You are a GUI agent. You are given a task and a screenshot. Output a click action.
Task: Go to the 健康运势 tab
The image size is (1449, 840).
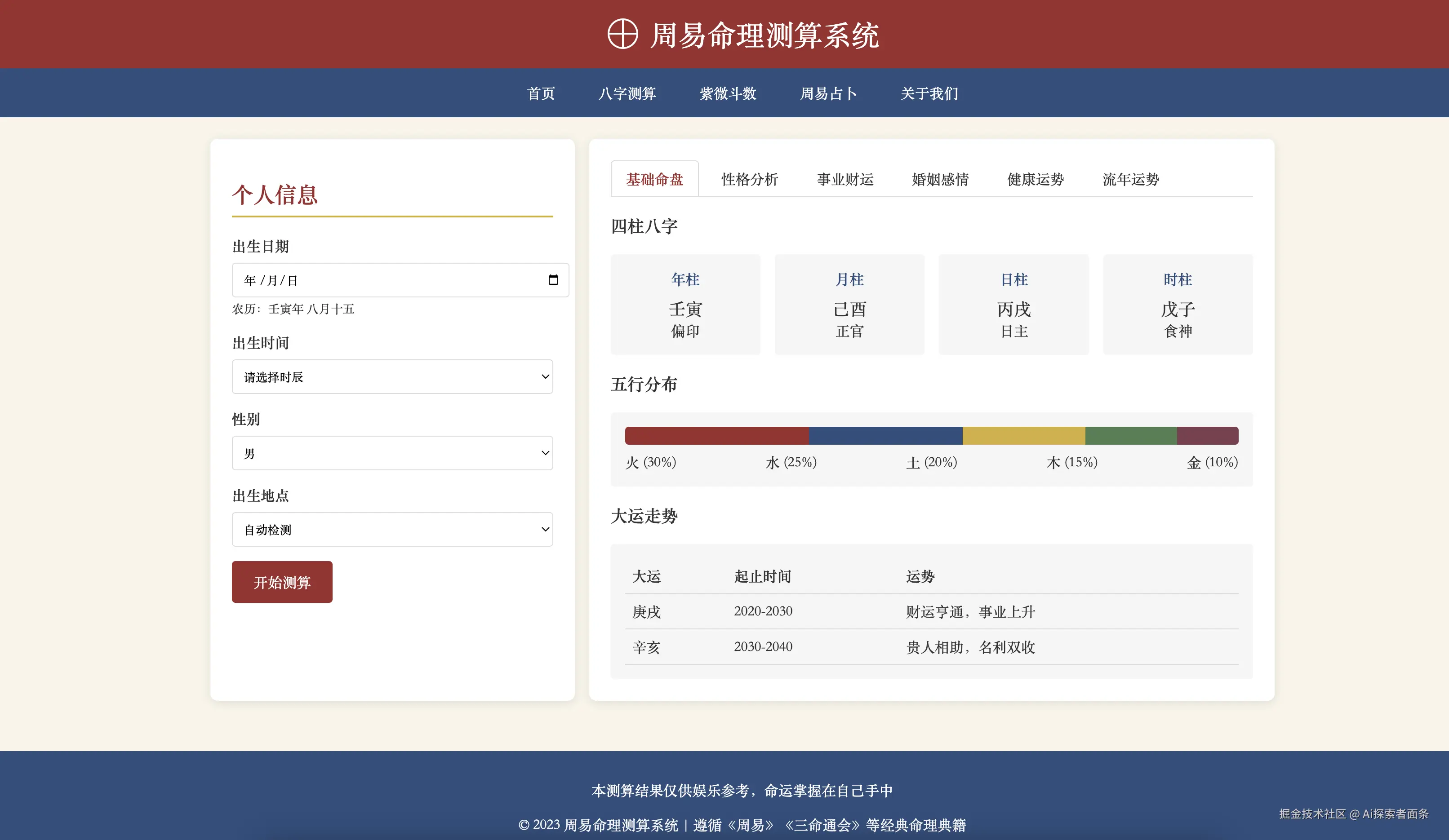(1035, 179)
